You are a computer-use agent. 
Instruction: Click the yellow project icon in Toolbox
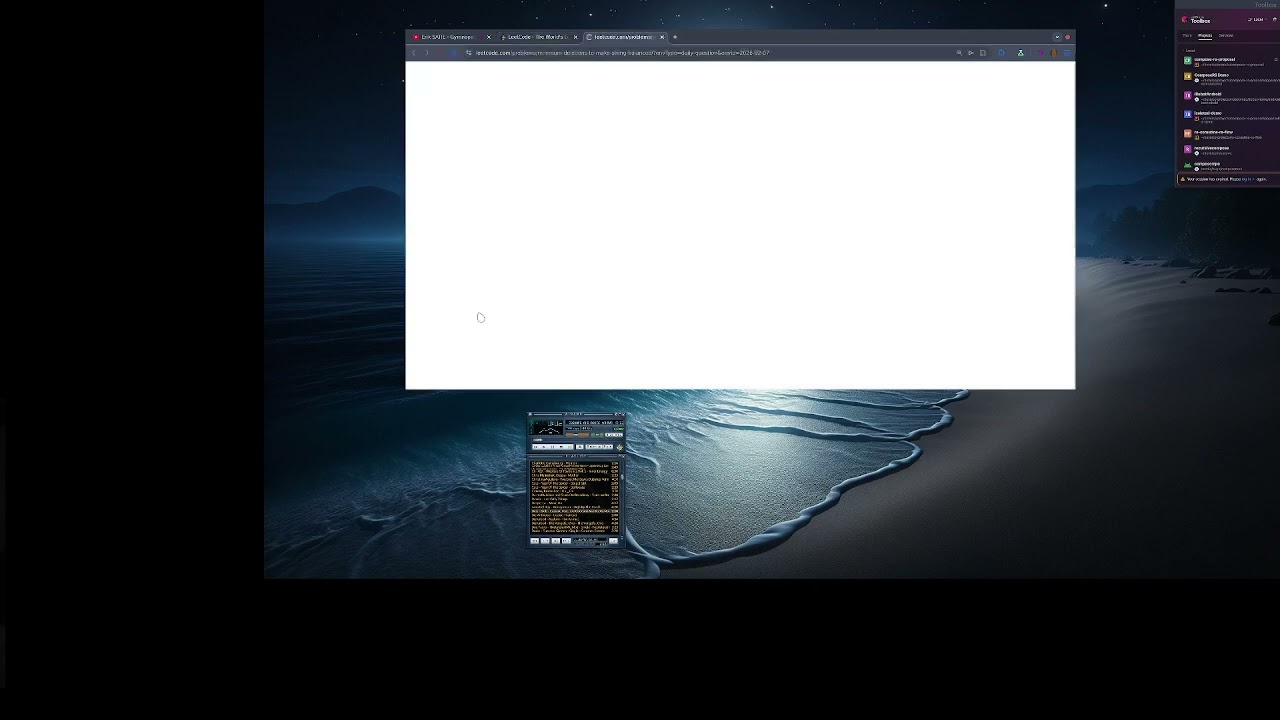[1187, 76]
